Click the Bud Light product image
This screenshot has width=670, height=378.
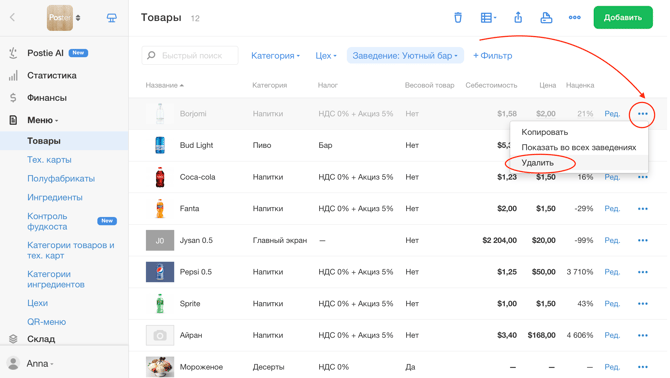click(x=160, y=145)
